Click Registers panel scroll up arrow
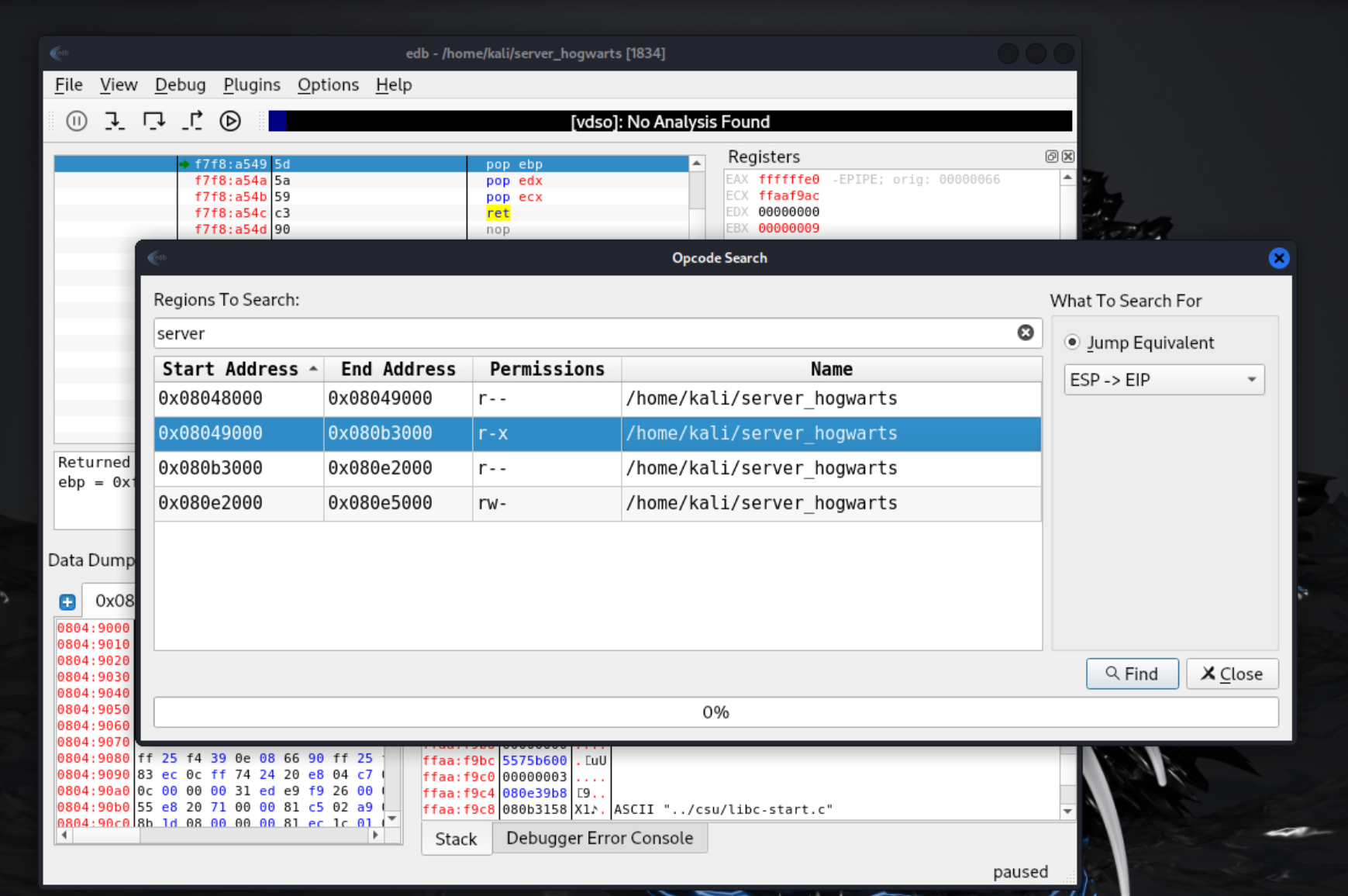 [x=1067, y=177]
